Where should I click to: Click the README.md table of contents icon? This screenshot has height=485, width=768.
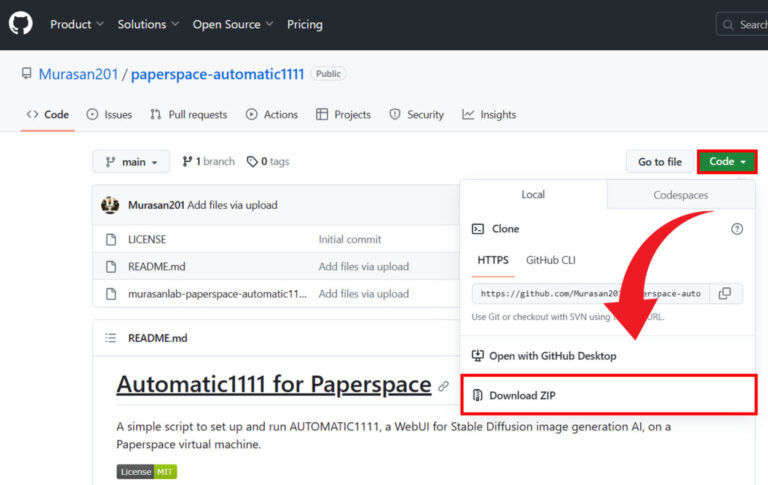point(111,339)
